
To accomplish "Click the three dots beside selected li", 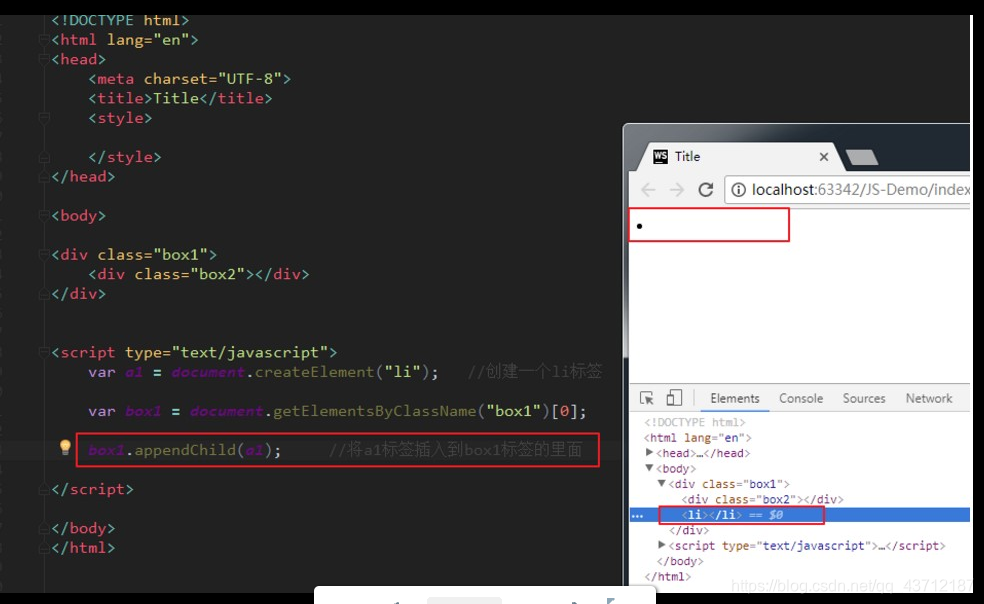I will click(638, 515).
